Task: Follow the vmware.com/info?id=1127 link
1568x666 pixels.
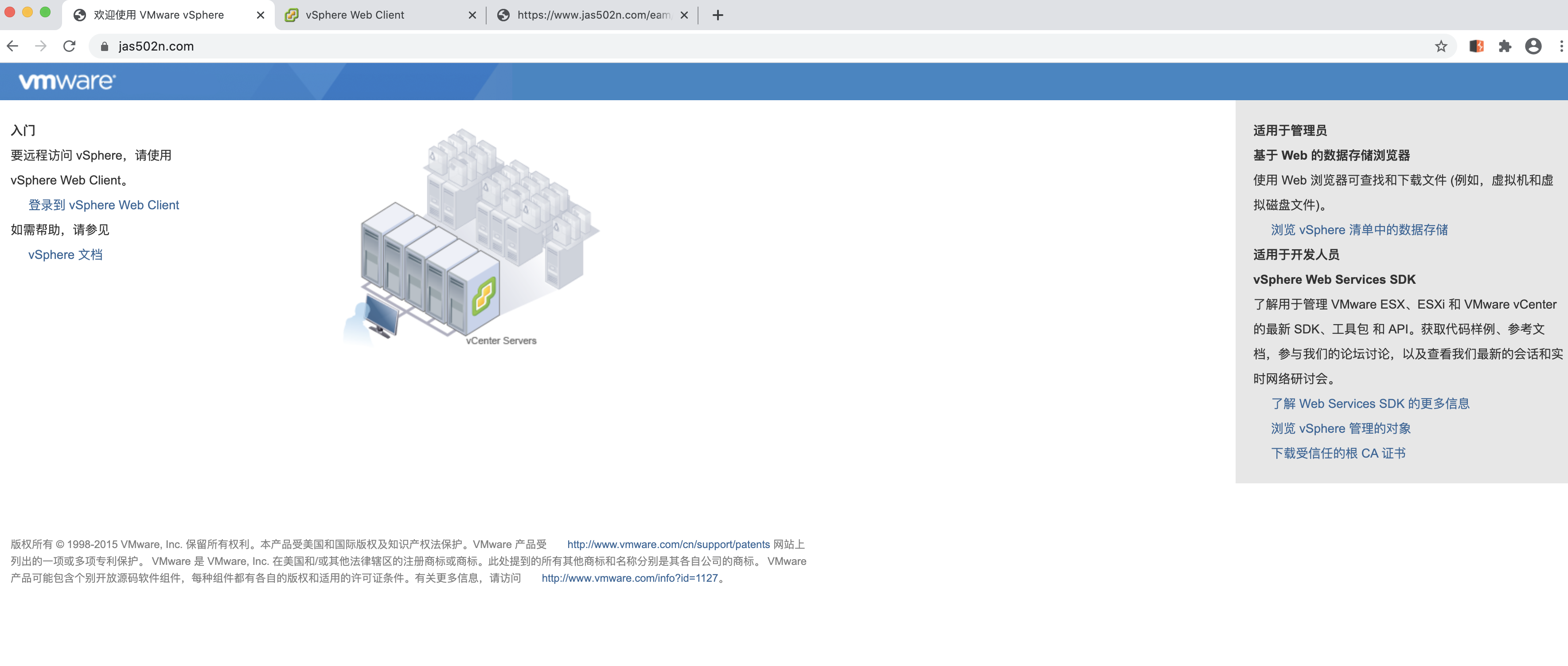Action: (x=630, y=578)
